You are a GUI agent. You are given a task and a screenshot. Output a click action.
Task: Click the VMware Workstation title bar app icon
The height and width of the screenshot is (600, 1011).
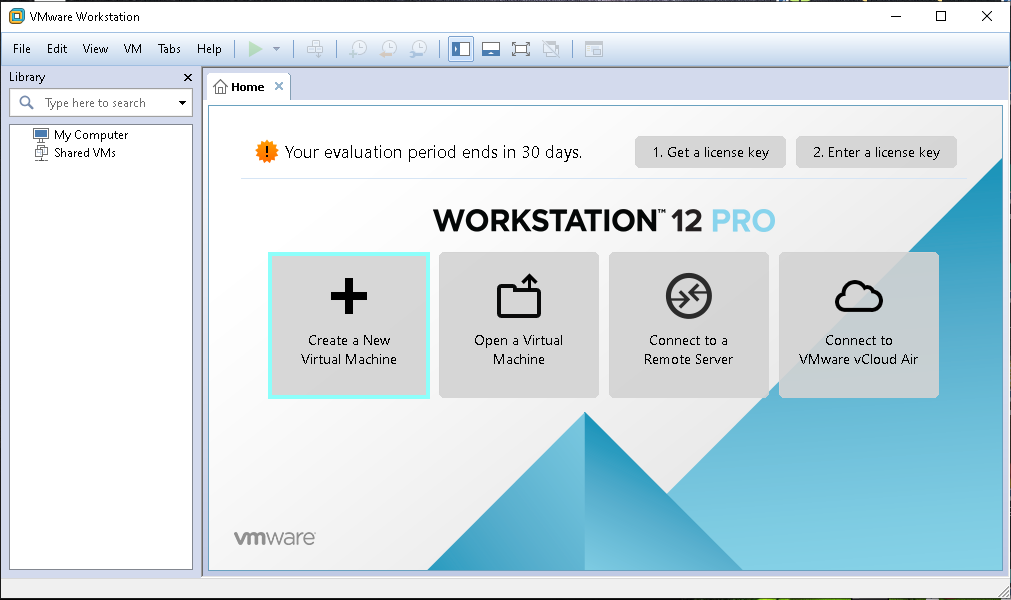tap(17, 17)
